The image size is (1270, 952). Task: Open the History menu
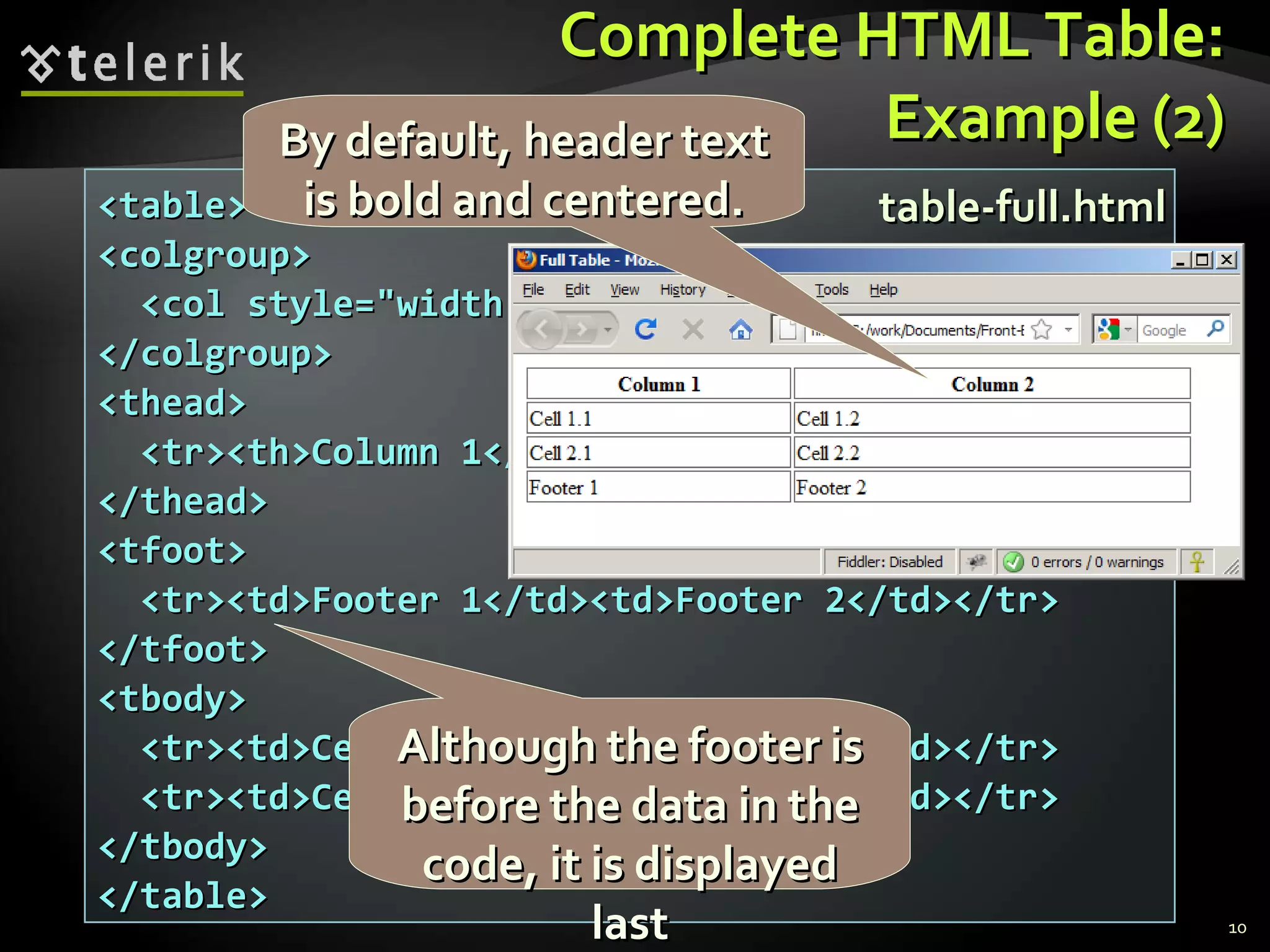682,289
